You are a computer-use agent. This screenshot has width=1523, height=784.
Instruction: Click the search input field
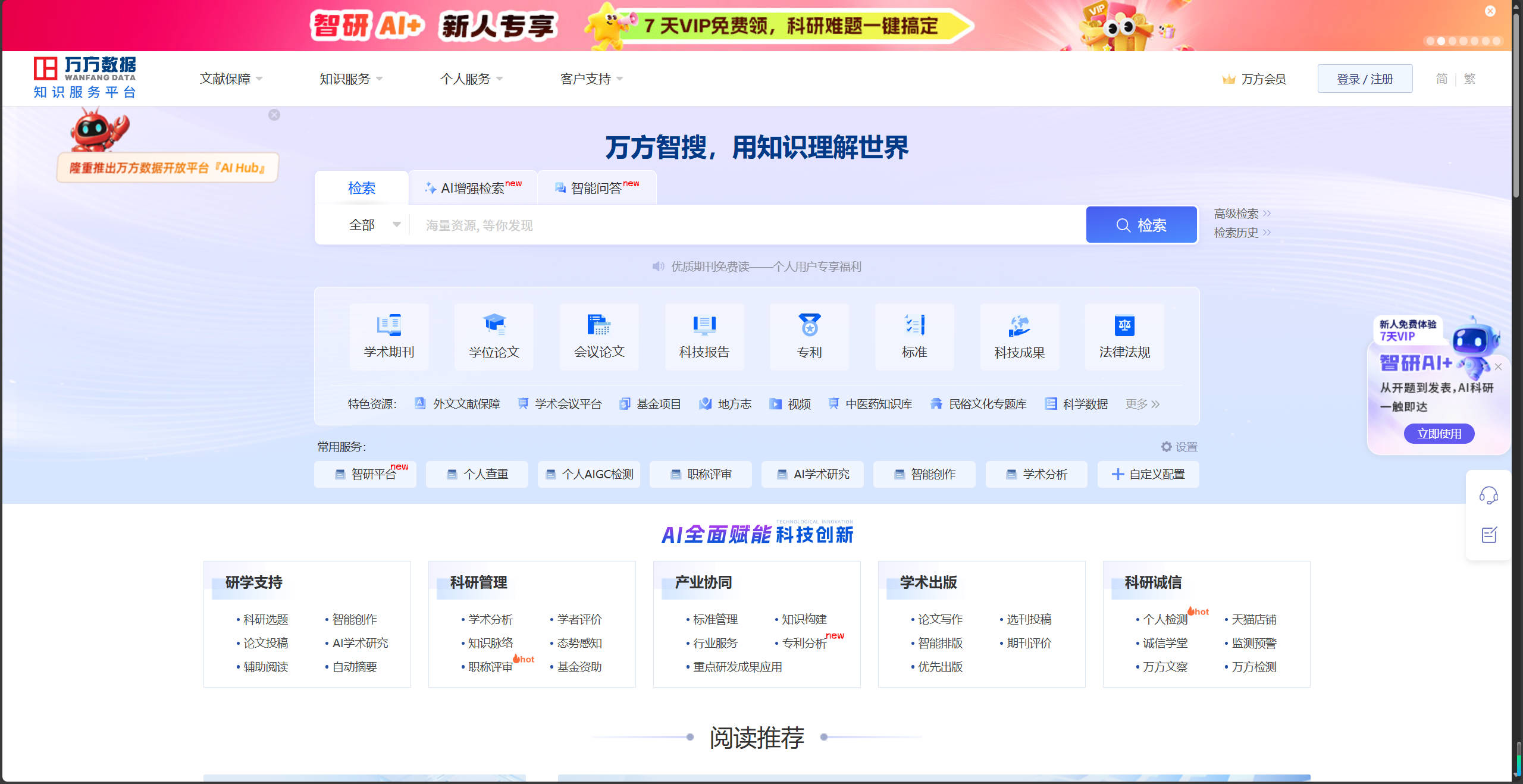pos(748,225)
